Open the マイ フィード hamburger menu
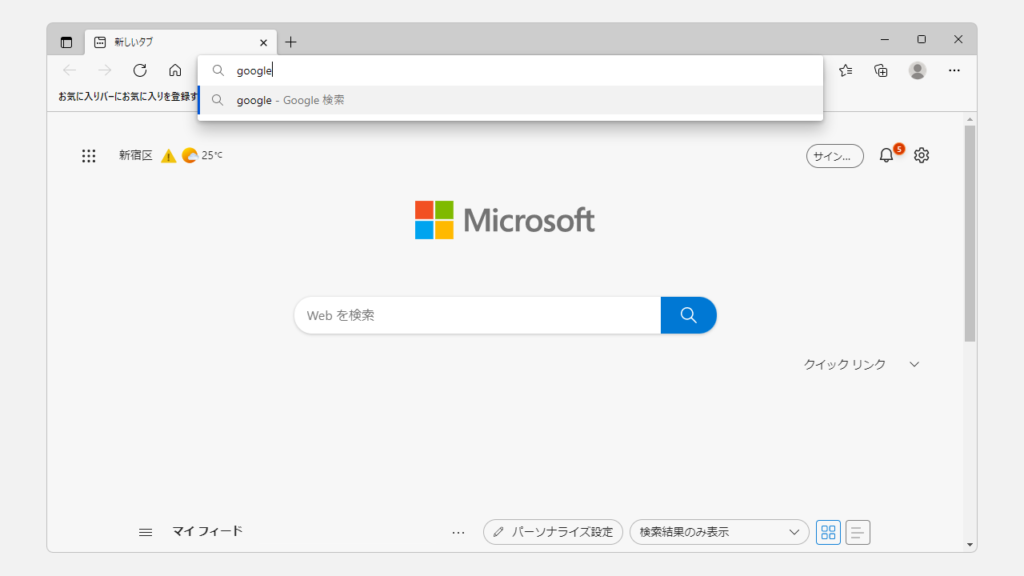1024x576 pixels. point(145,532)
